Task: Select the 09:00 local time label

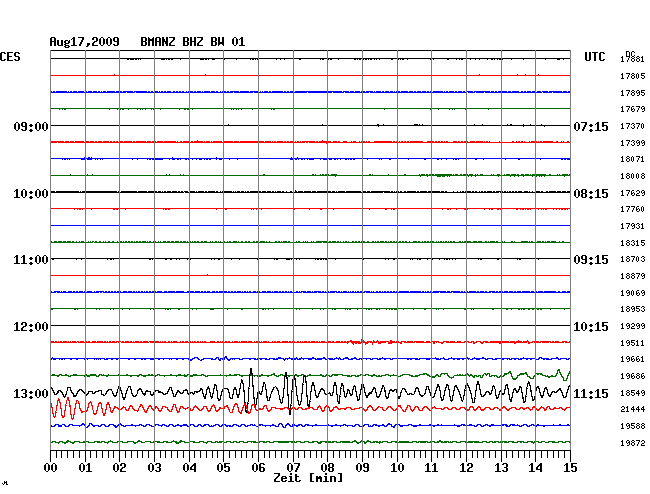Action: tap(31, 126)
